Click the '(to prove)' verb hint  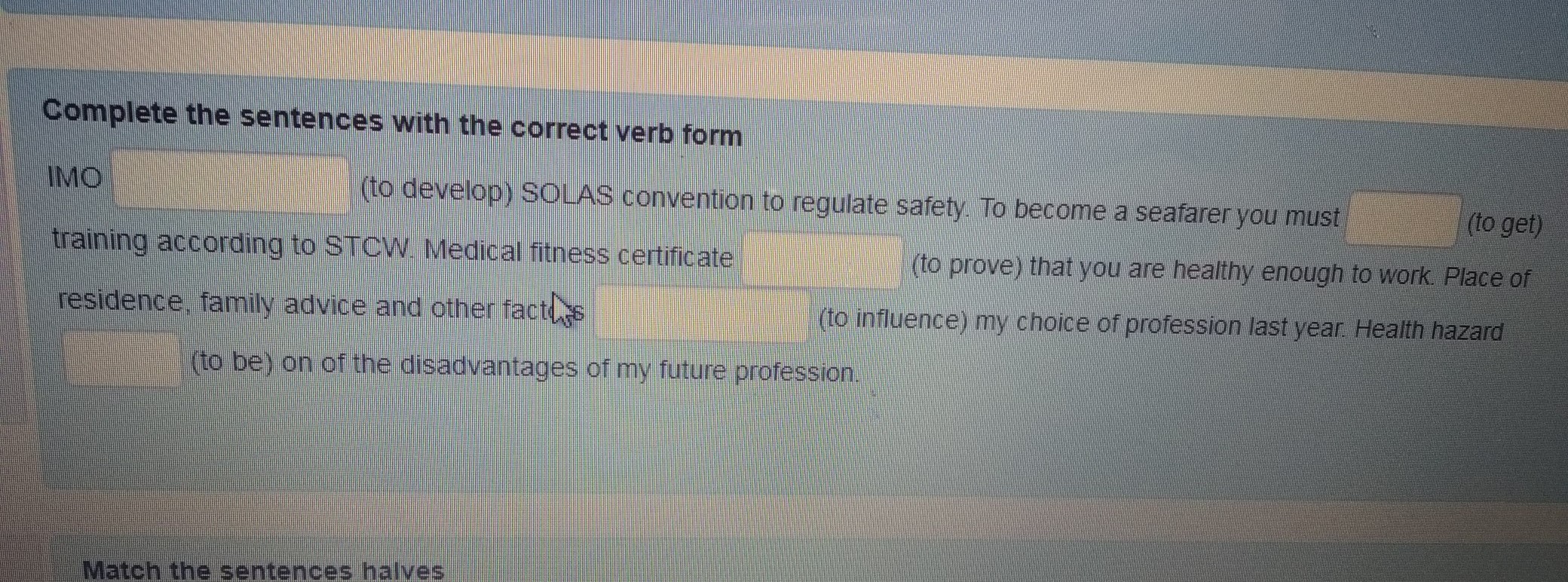(x=967, y=266)
